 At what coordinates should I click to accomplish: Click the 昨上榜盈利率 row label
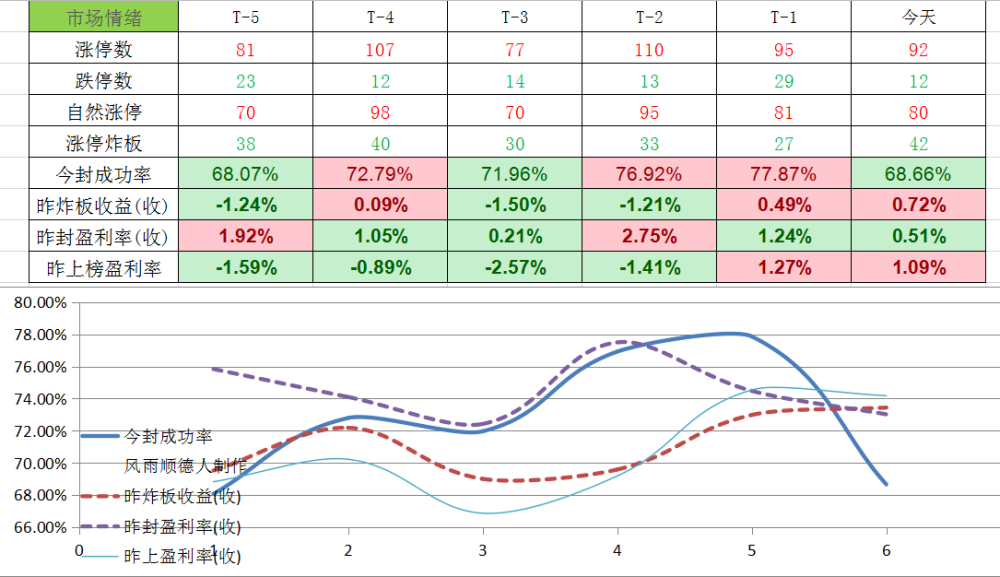pyautogui.click(x=103, y=268)
